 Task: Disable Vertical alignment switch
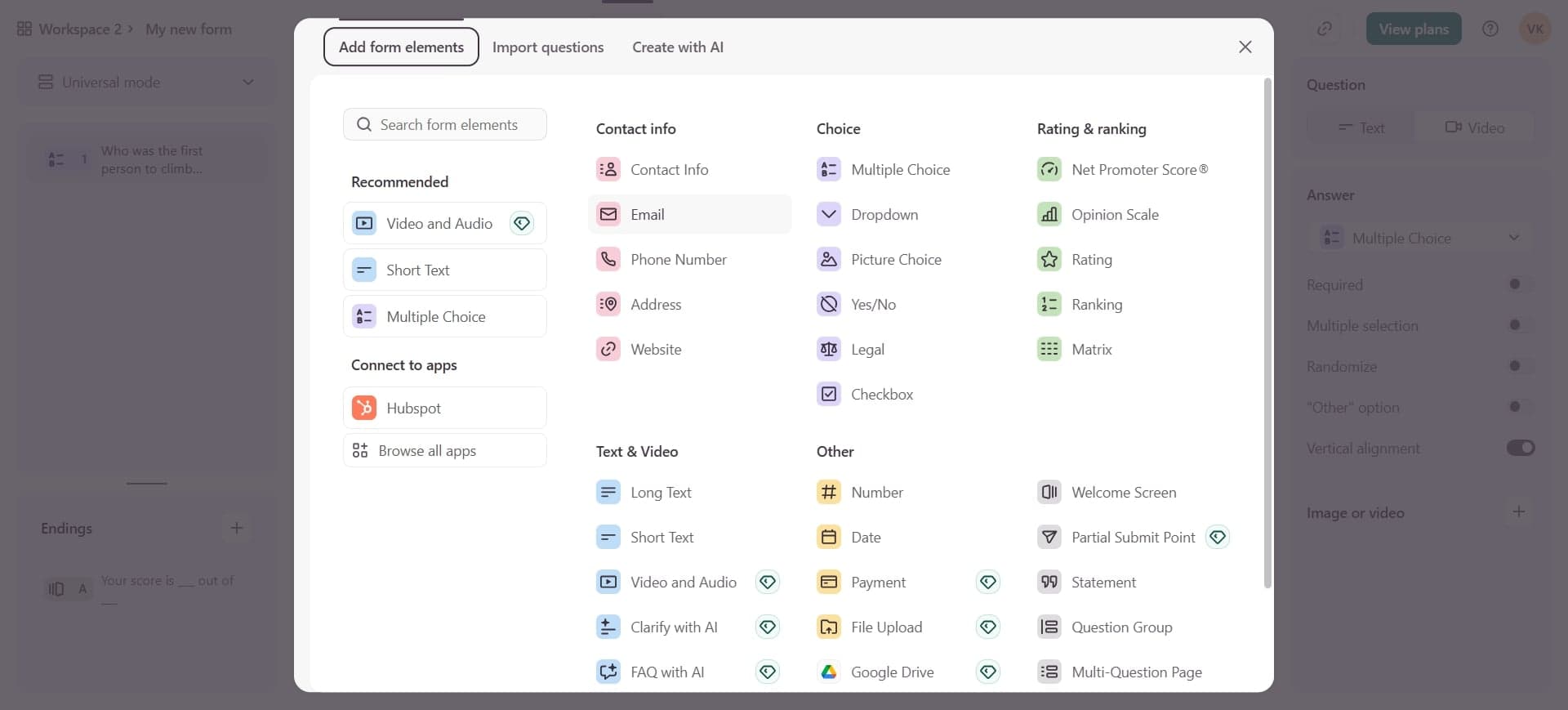tap(1520, 448)
